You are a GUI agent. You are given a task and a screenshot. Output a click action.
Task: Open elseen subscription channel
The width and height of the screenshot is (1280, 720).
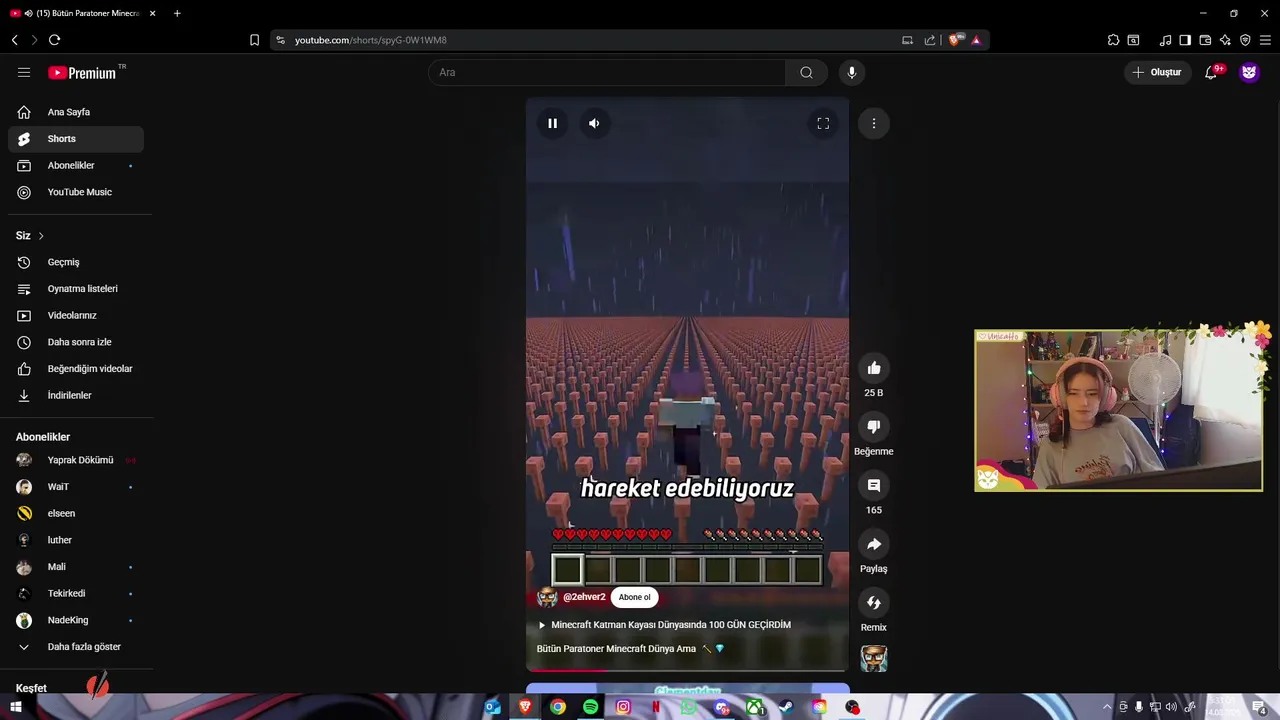pyautogui.click(x=76, y=513)
